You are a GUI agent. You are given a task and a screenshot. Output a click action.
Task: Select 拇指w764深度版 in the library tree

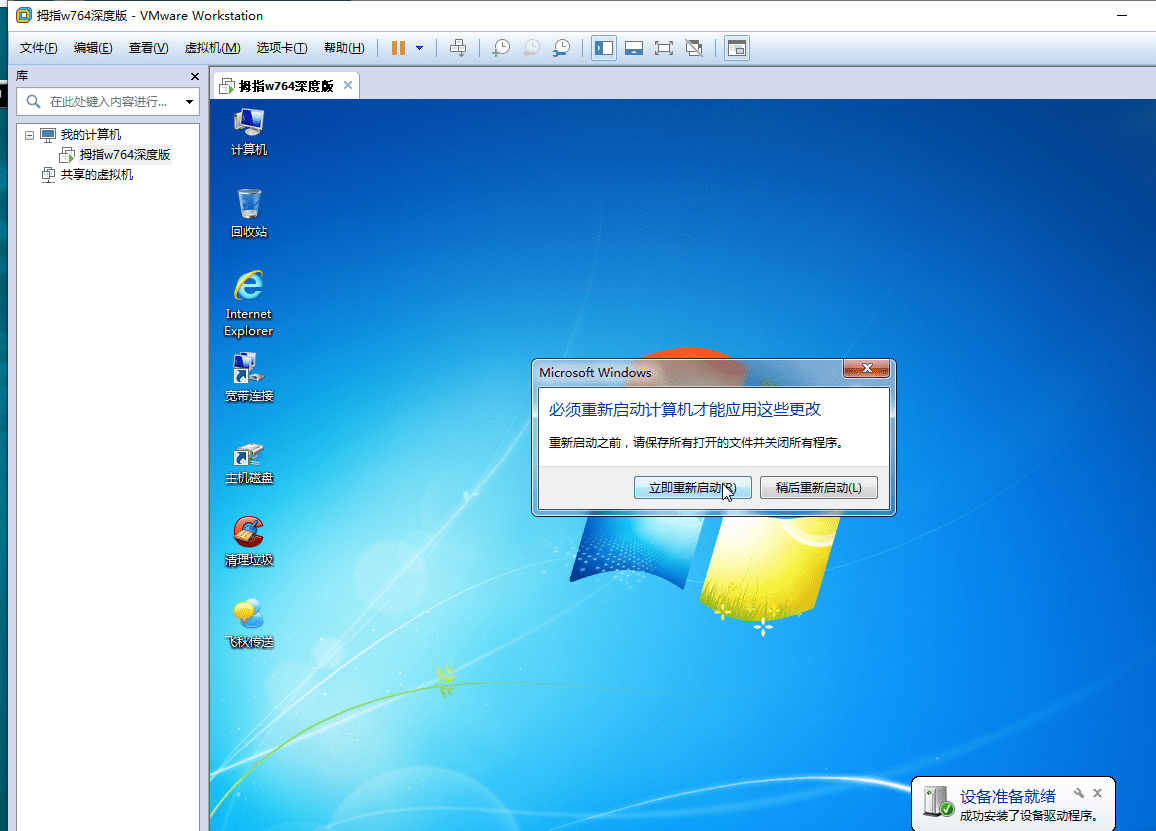coord(125,155)
